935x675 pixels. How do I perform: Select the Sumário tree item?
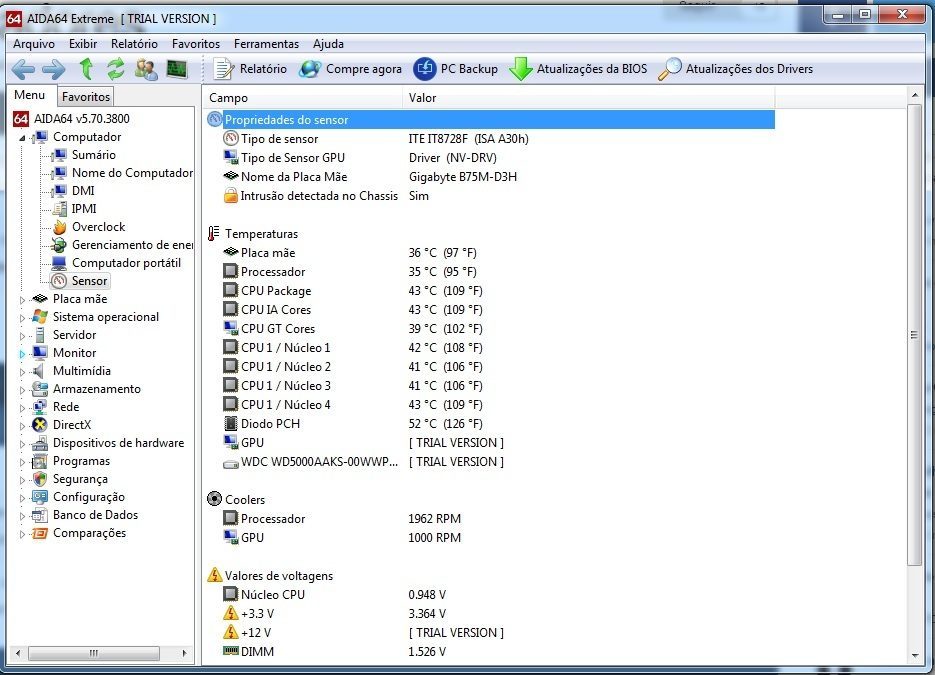point(94,155)
